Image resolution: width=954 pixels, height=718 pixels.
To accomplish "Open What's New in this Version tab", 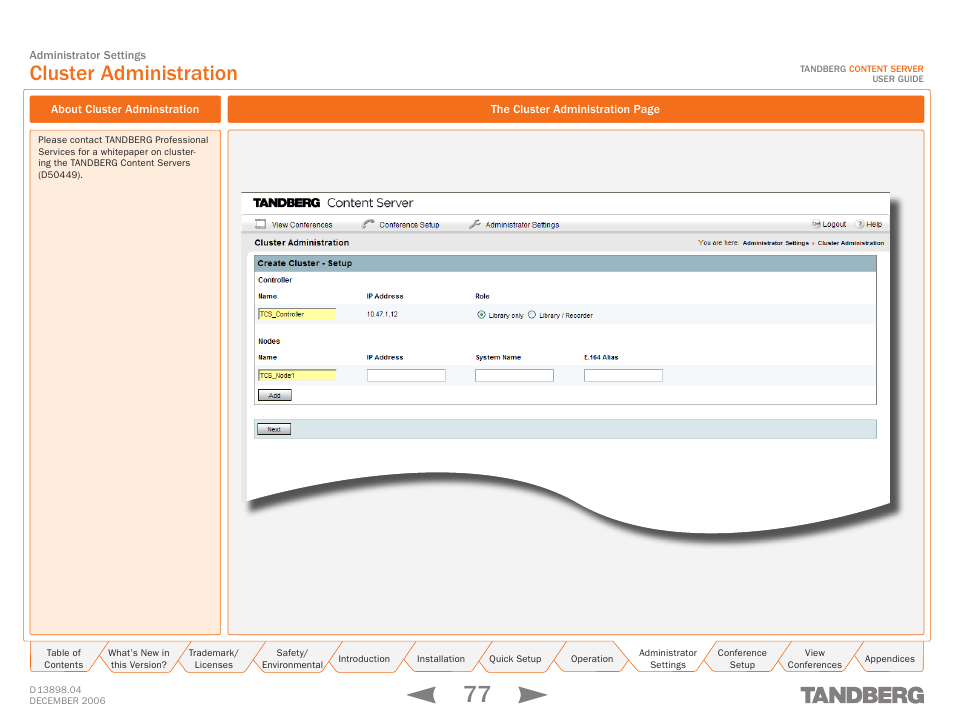I will 139,658.
